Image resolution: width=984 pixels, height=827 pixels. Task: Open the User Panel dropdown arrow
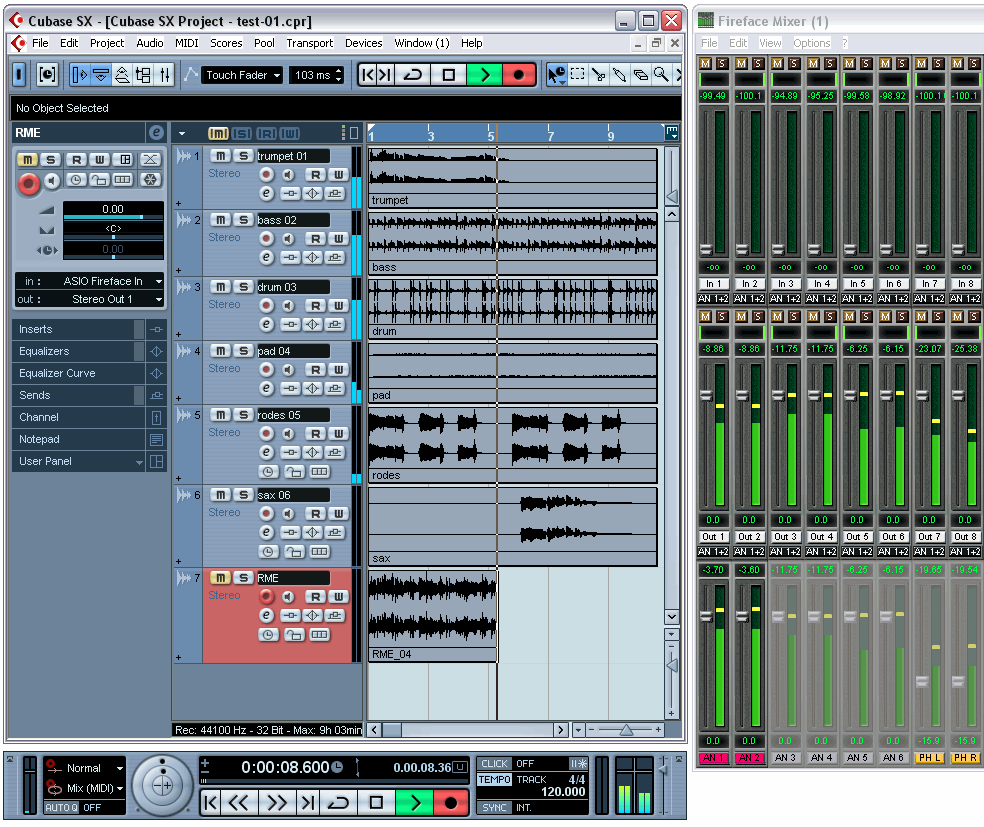pos(139,462)
